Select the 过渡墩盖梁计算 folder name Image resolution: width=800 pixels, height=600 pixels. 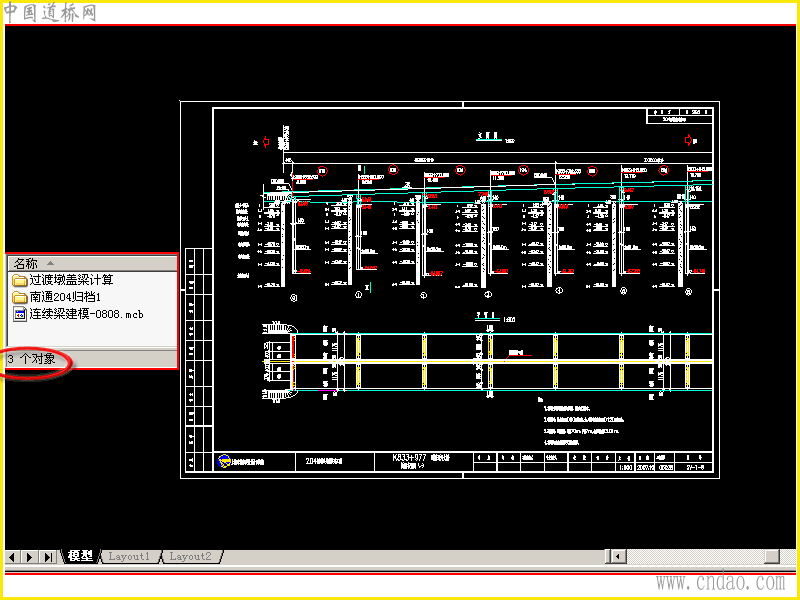point(71,280)
